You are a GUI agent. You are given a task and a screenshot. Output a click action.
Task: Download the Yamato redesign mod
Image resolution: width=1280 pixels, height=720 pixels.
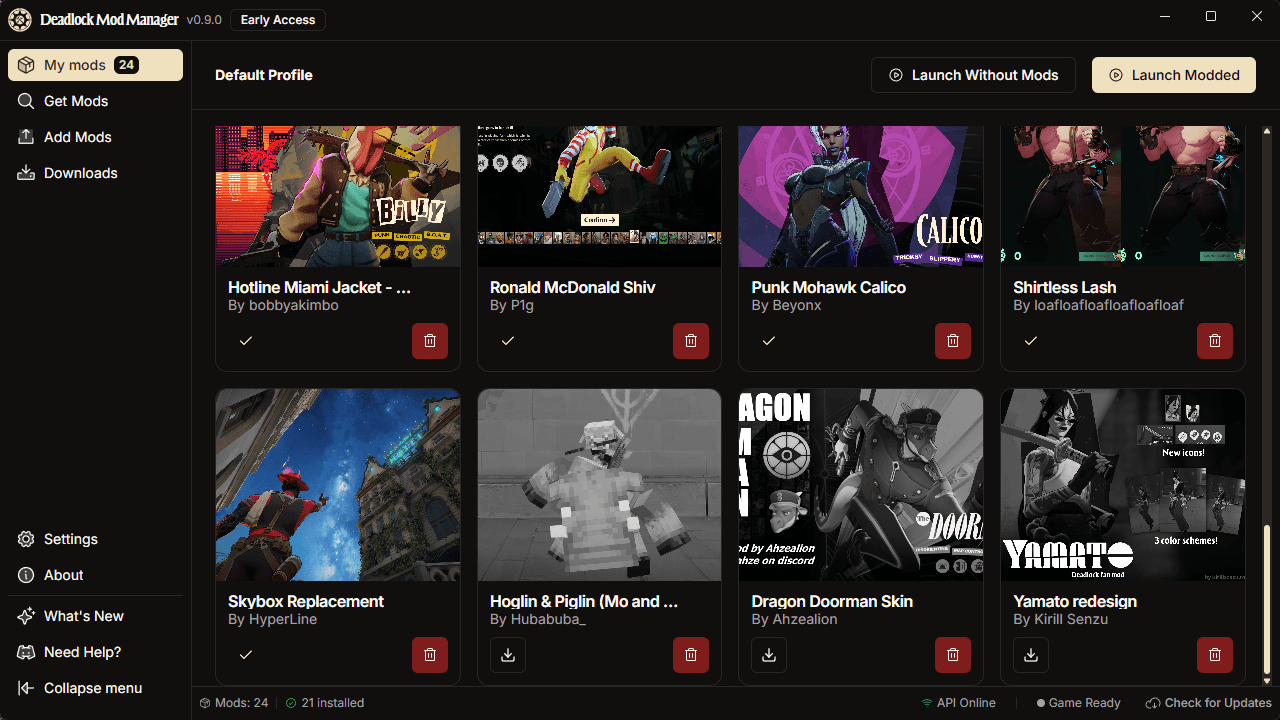click(1031, 655)
